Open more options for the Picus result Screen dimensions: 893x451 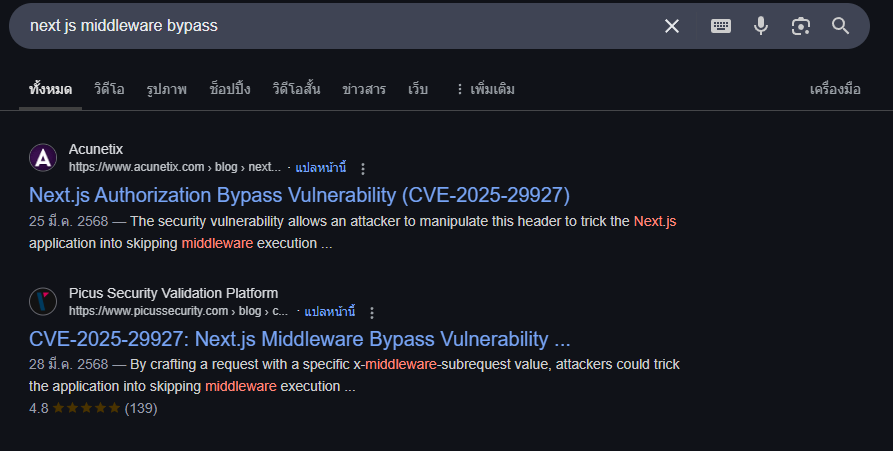(x=372, y=313)
